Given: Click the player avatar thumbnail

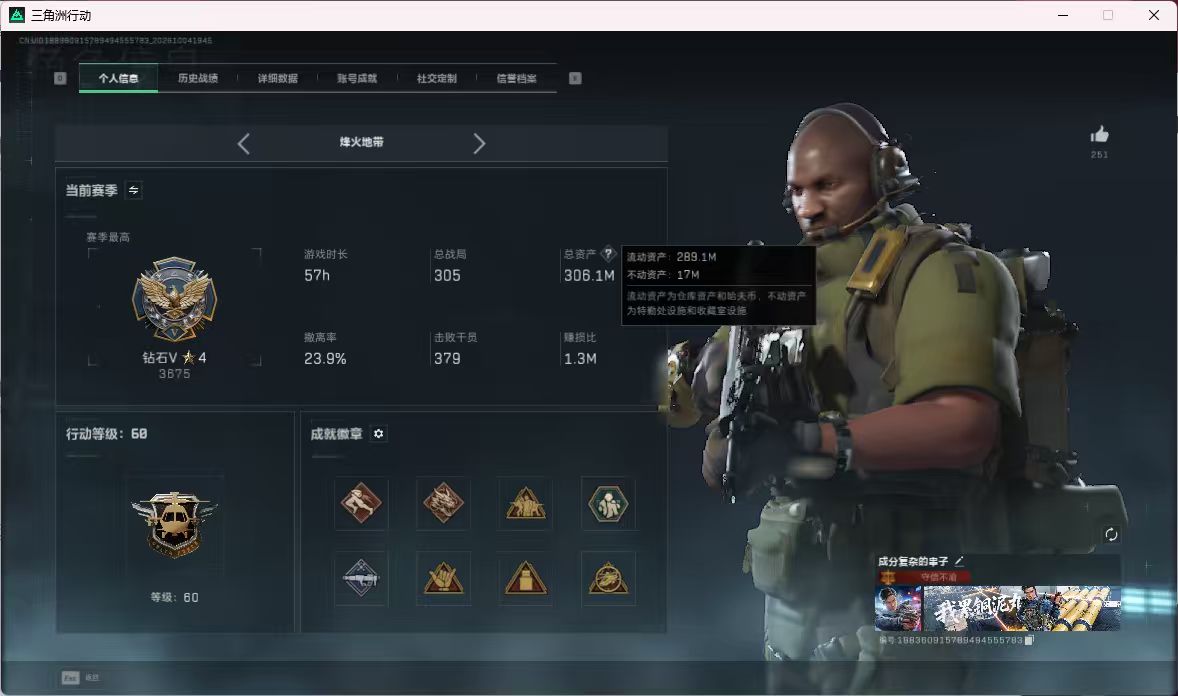Looking at the screenshot, I should (x=899, y=608).
